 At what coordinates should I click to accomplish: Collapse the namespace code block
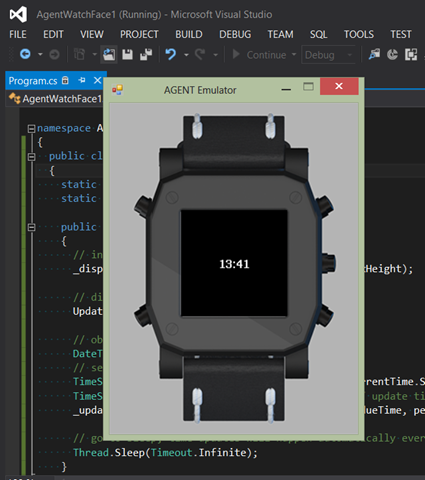pos(32,128)
